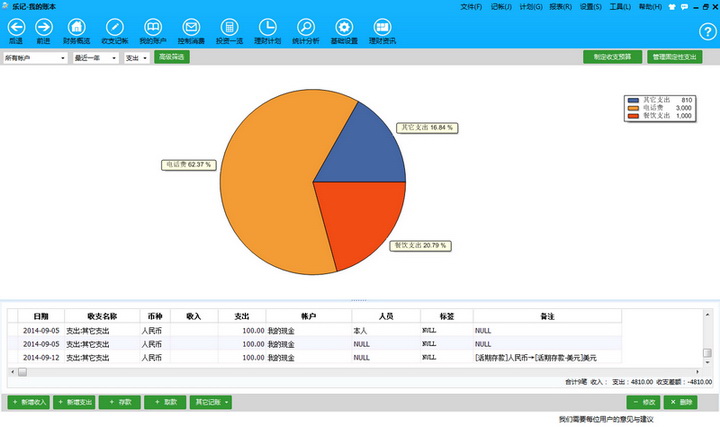Click the [活期存款]人民币 remark cell
Viewport: 720px width, 427px height.
click(x=547, y=358)
